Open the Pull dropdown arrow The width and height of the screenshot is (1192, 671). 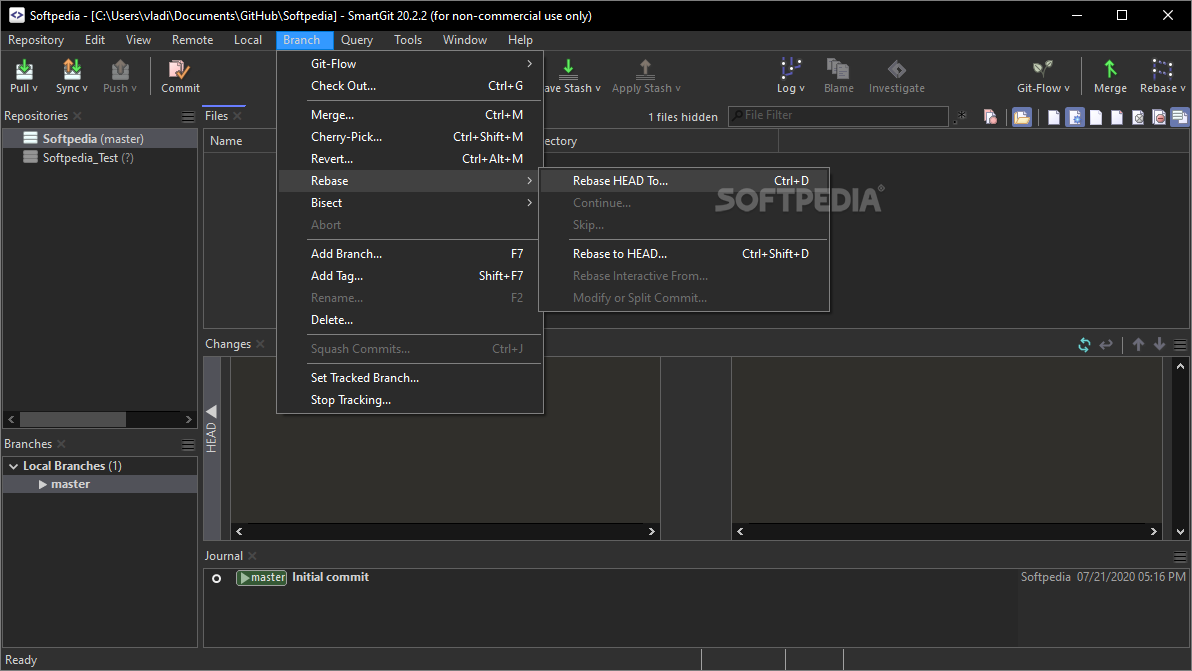click(35, 89)
